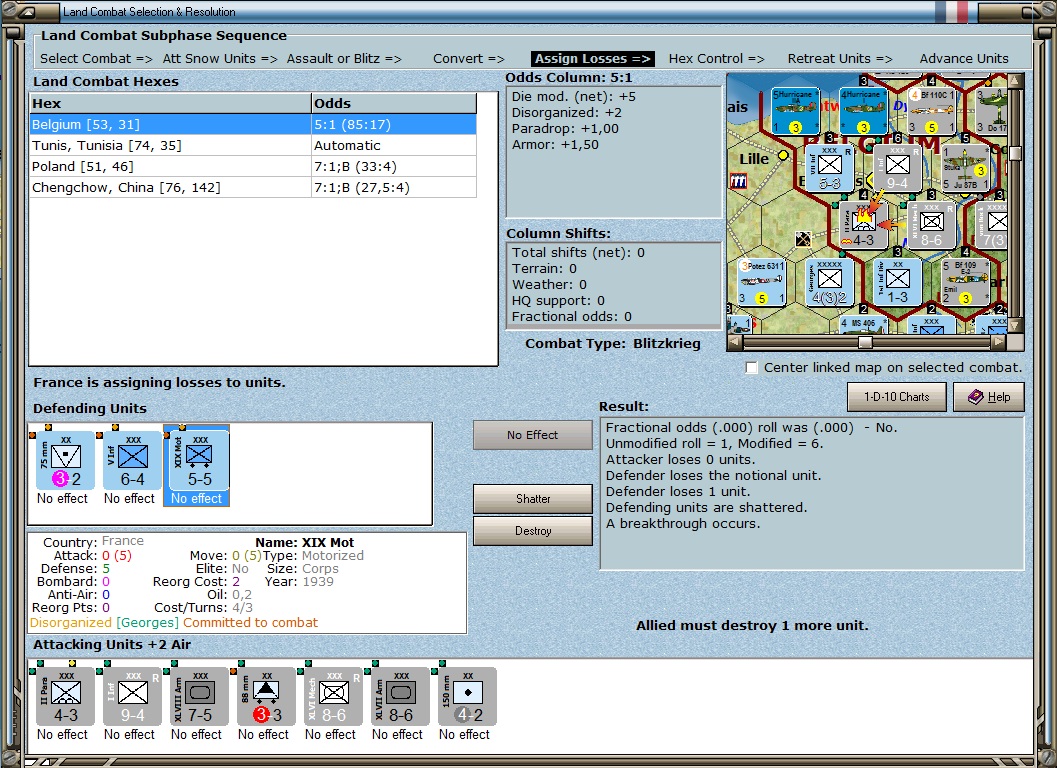Image resolution: width=1057 pixels, height=768 pixels.
Task: Click the Convert subphase step
Action: point(469,59)
